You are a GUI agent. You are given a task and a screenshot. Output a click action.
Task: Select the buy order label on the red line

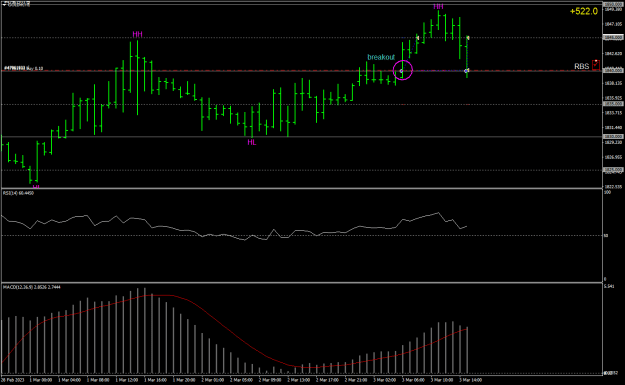tap(24, 68)
